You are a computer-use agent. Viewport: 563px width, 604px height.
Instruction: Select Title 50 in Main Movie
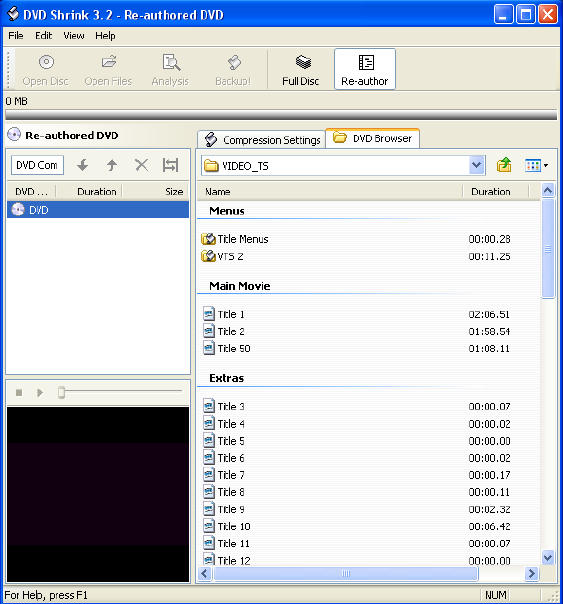point(227,348)
